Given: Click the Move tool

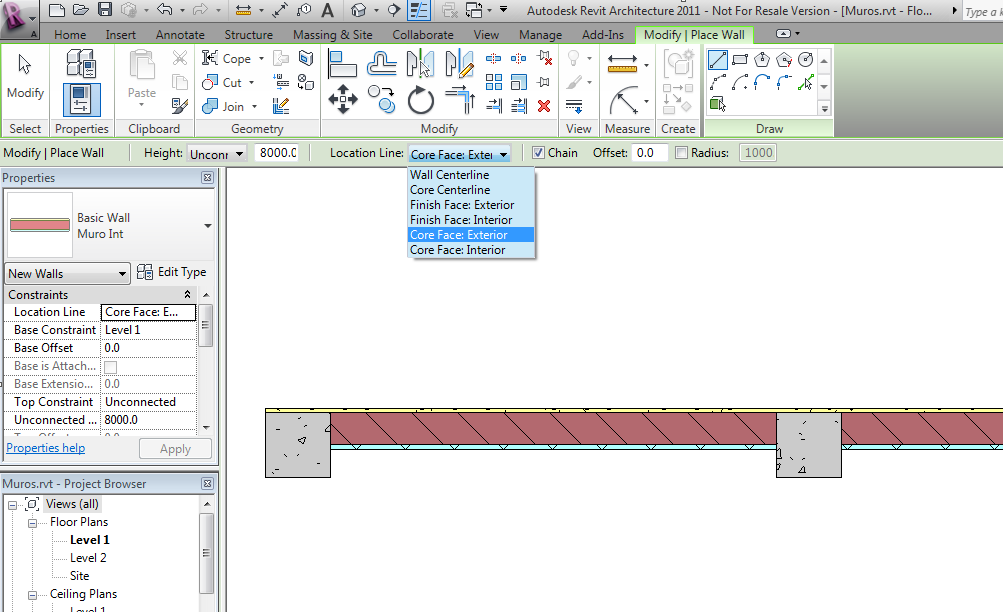Looking at the screenshot, I should pyautogui.click(x=343, y=100).
